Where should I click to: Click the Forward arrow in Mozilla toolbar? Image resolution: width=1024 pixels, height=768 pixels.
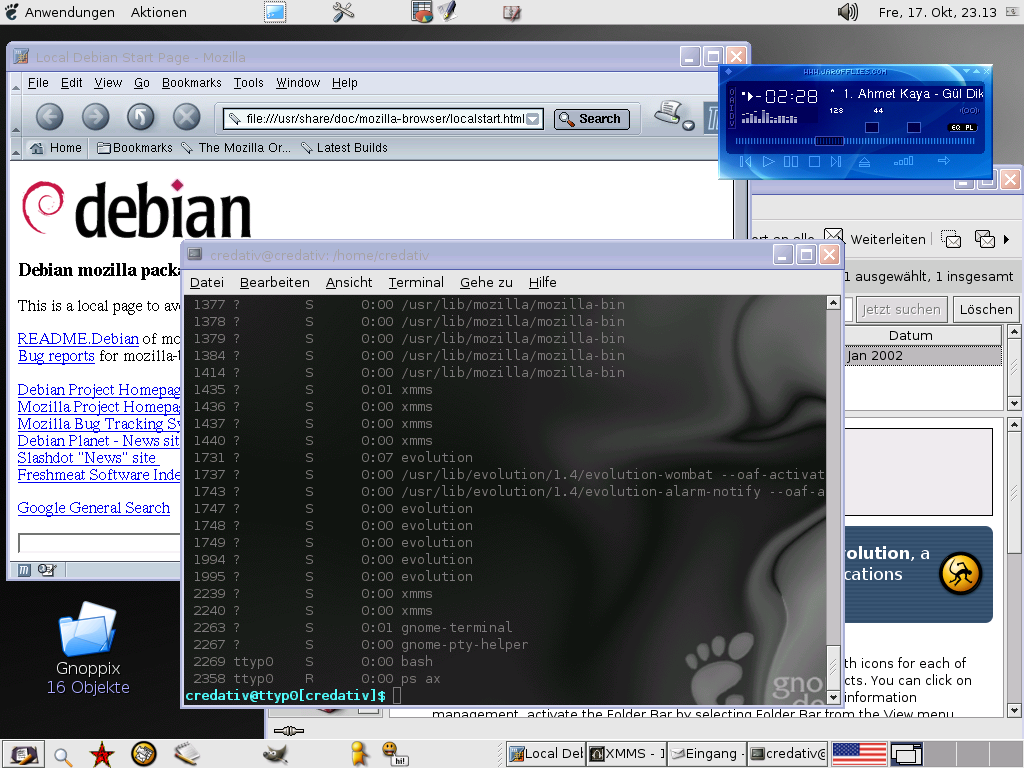point(95,118)
